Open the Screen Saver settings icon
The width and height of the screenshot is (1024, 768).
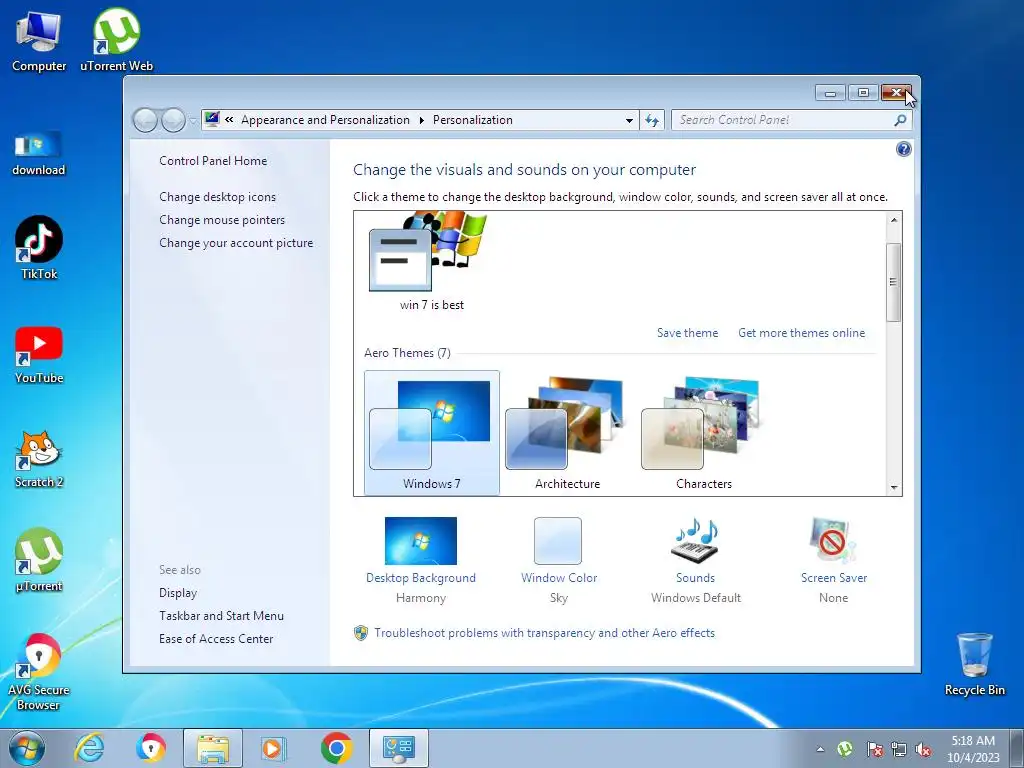[833, 541]
